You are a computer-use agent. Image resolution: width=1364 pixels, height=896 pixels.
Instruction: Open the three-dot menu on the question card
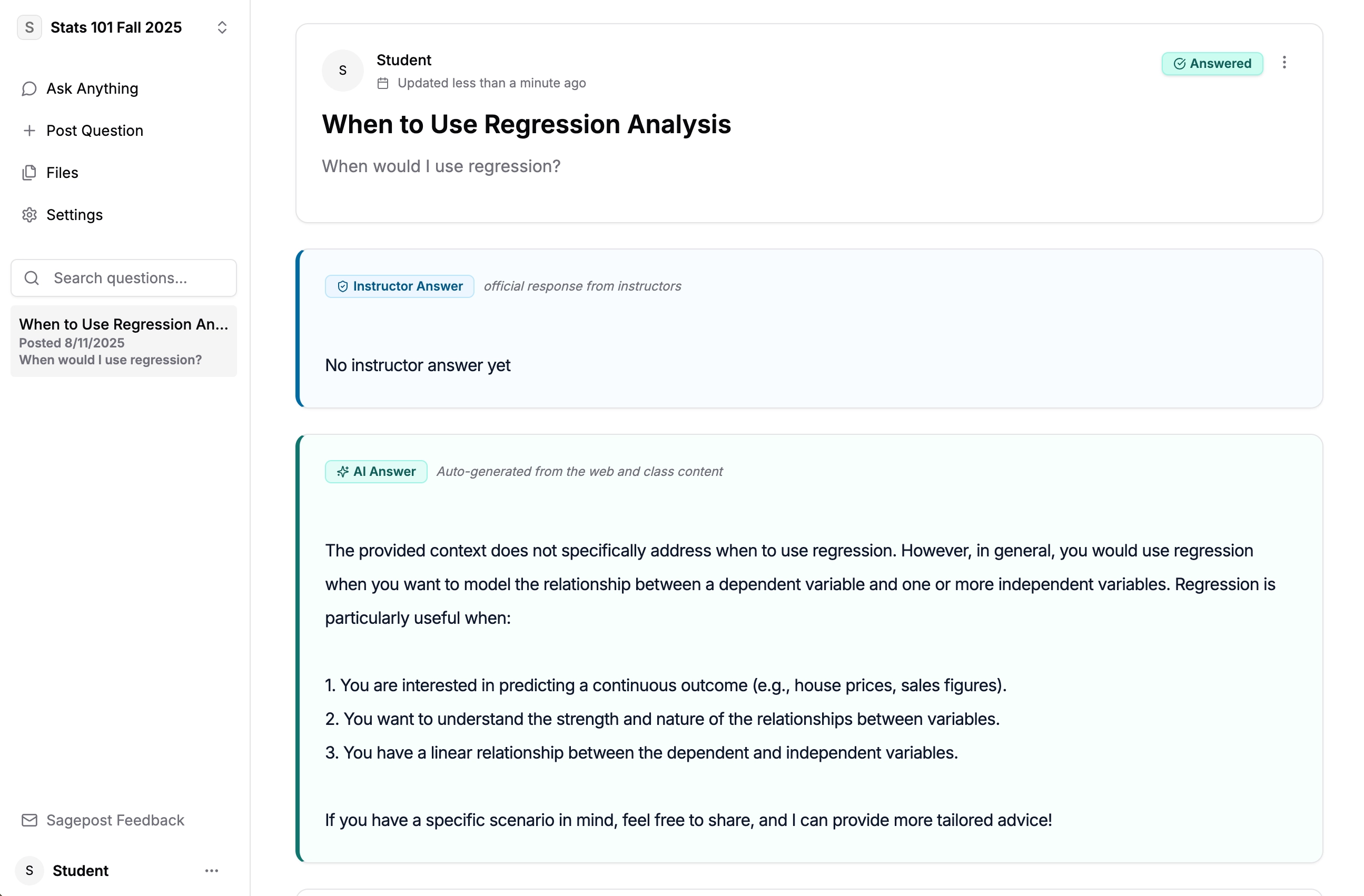(x=1284, y=63)
